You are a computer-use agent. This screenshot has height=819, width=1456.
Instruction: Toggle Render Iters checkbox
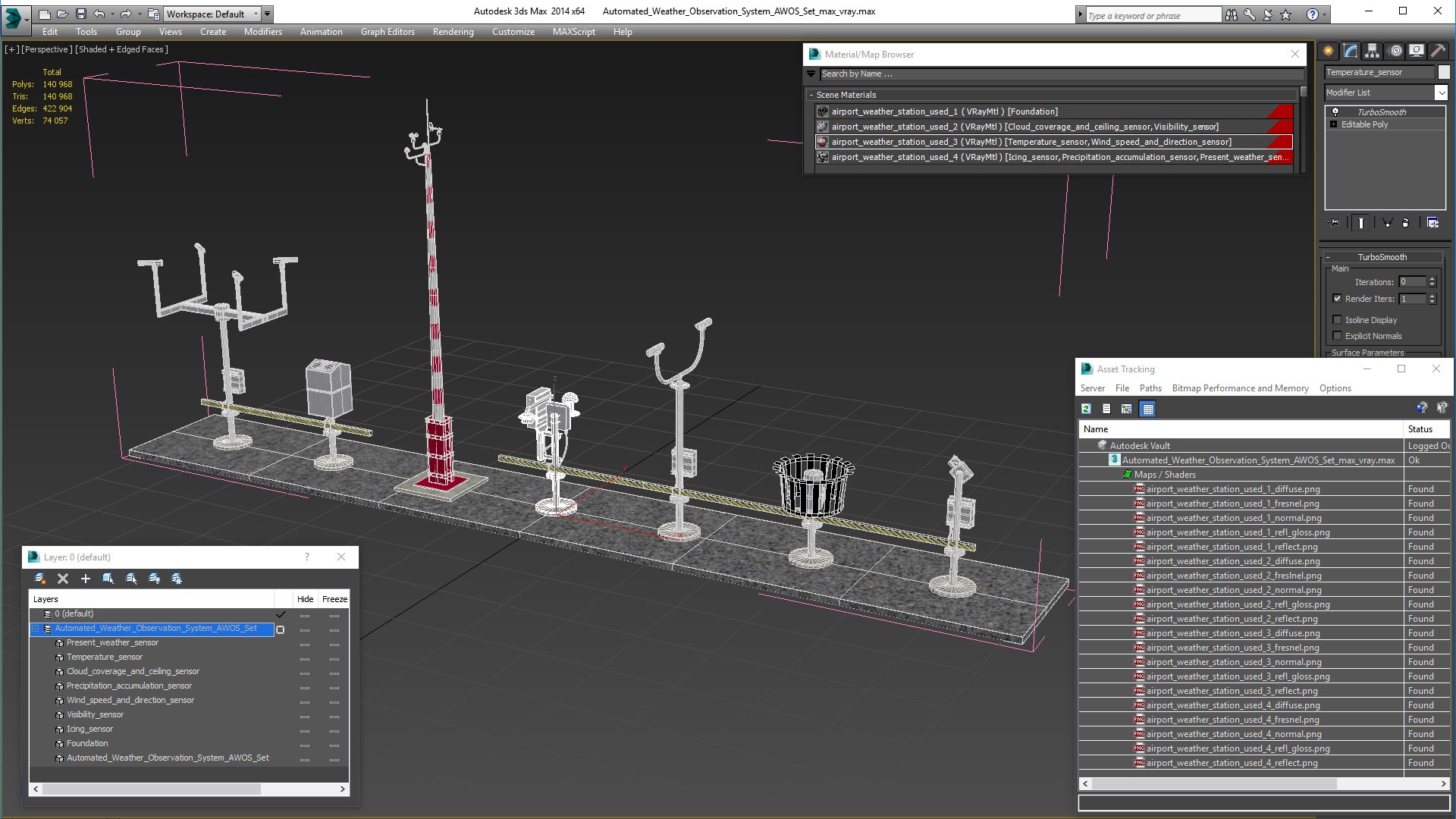1337,299
